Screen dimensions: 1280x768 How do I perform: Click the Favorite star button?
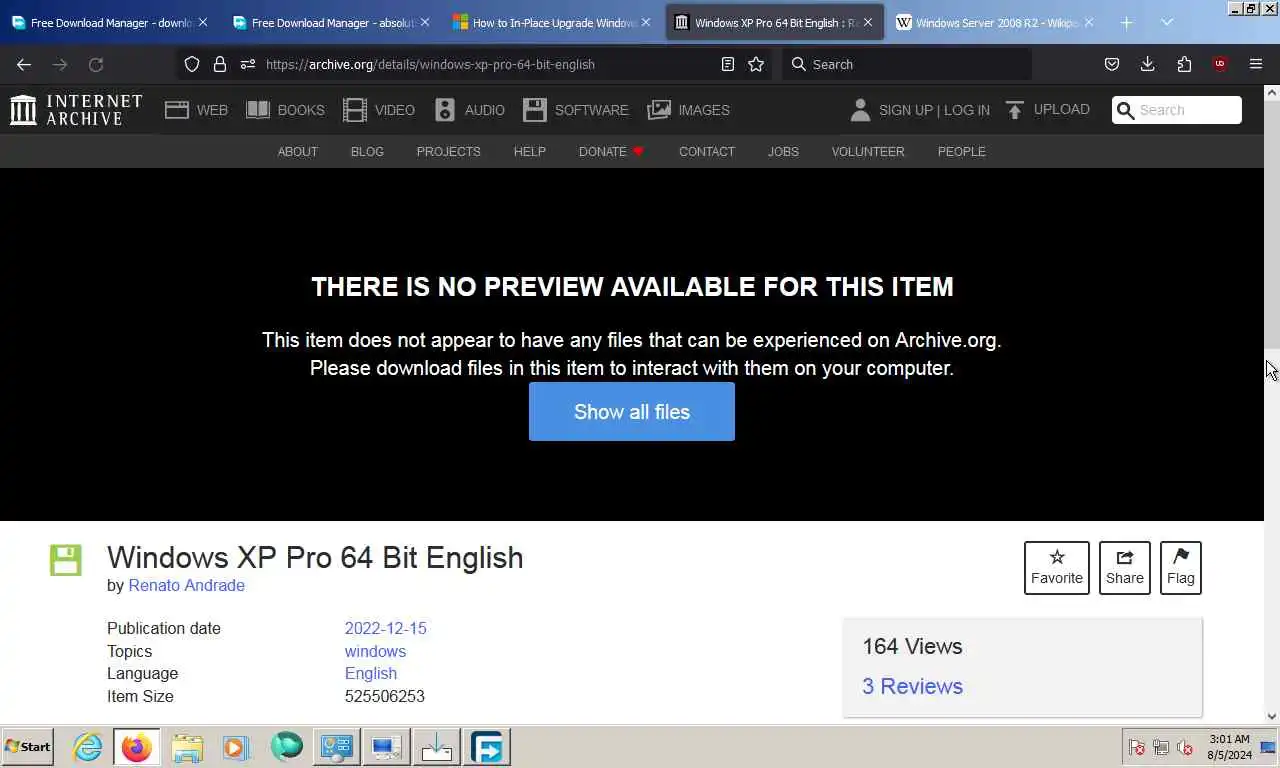(1057, 567)
